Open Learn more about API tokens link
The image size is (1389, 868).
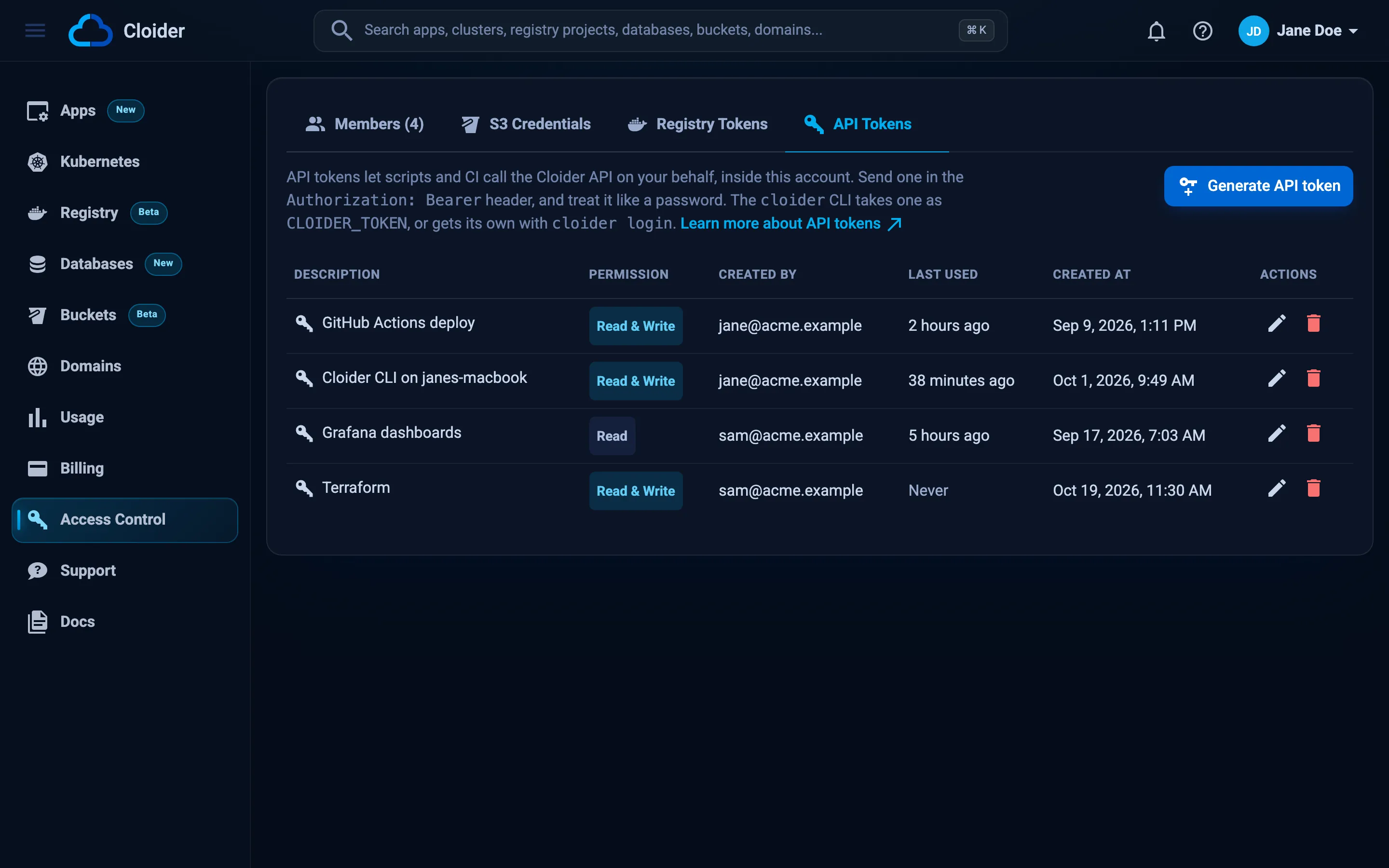click(x=790, y=223)
